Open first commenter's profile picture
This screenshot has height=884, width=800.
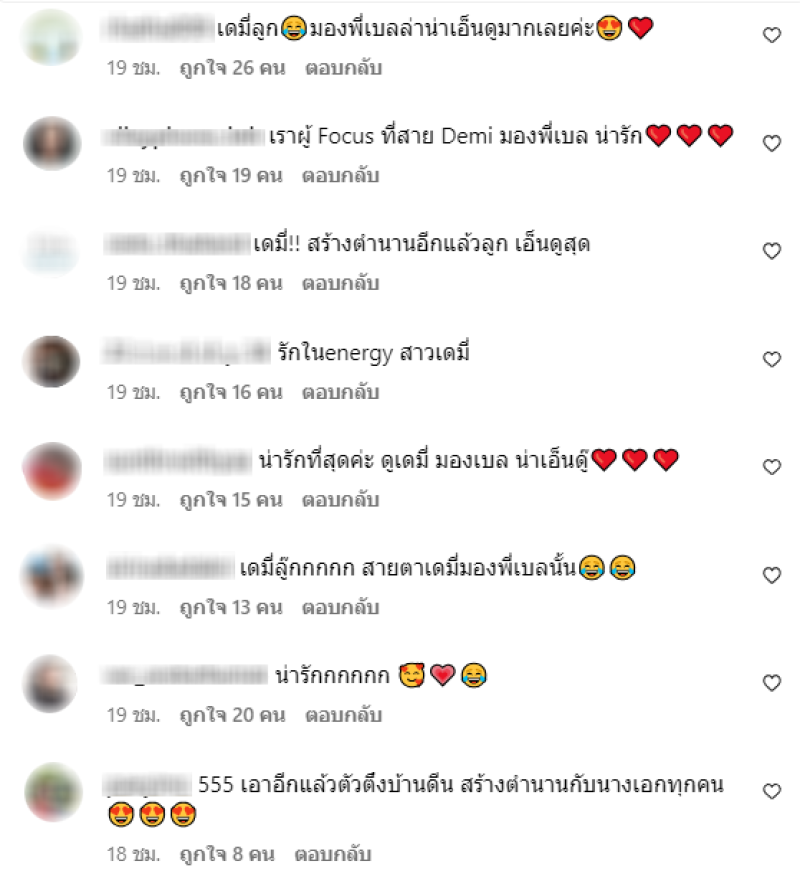tap(51, 37)
